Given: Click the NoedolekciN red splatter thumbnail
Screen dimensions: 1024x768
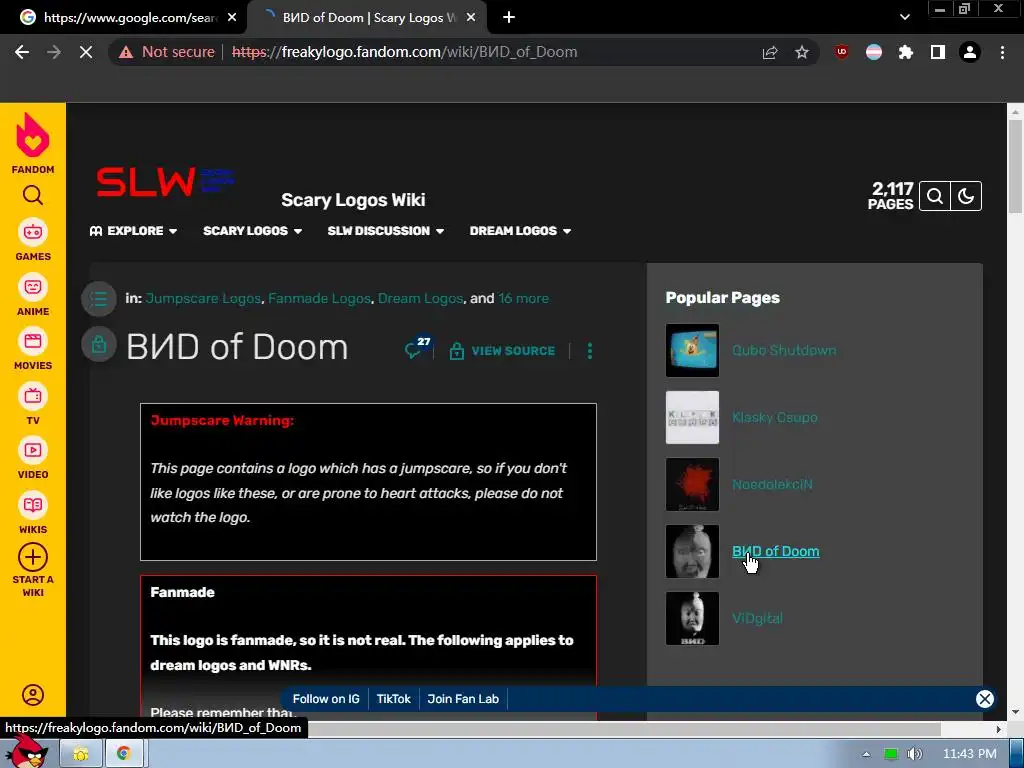Looking at the screenshot, I should click(692, 485).
